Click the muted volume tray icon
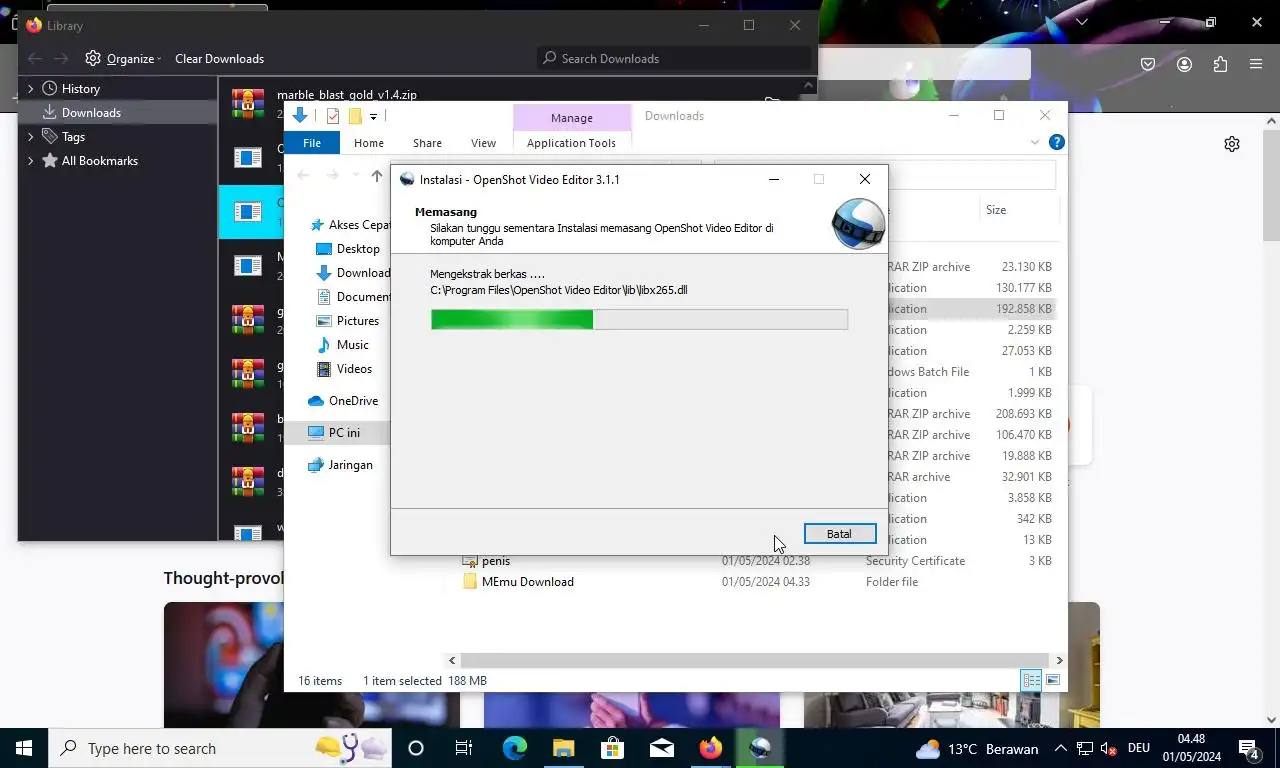Viewport: 1280px width, 768px height. pos(1108,749)
